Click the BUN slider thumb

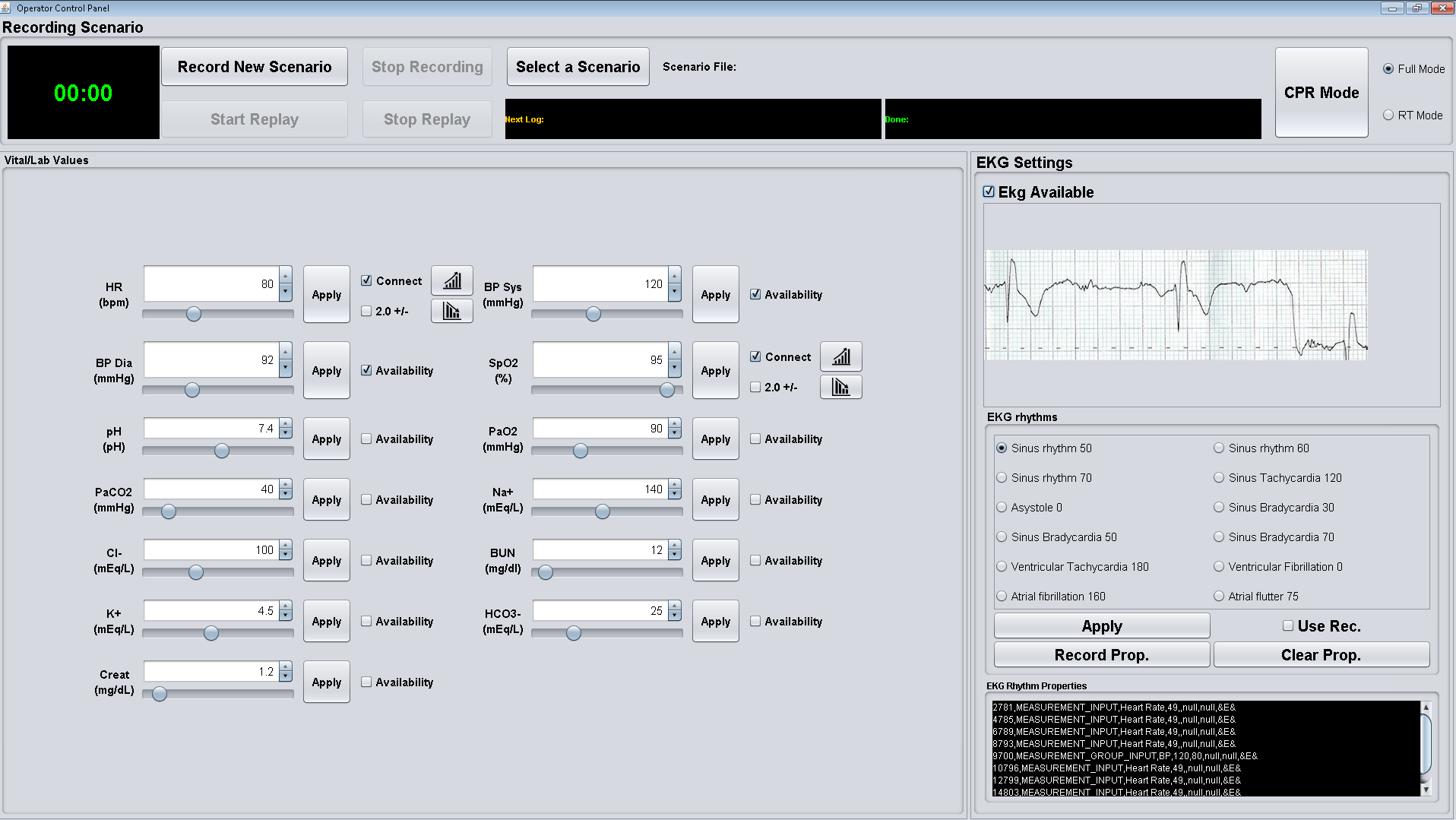546,572
